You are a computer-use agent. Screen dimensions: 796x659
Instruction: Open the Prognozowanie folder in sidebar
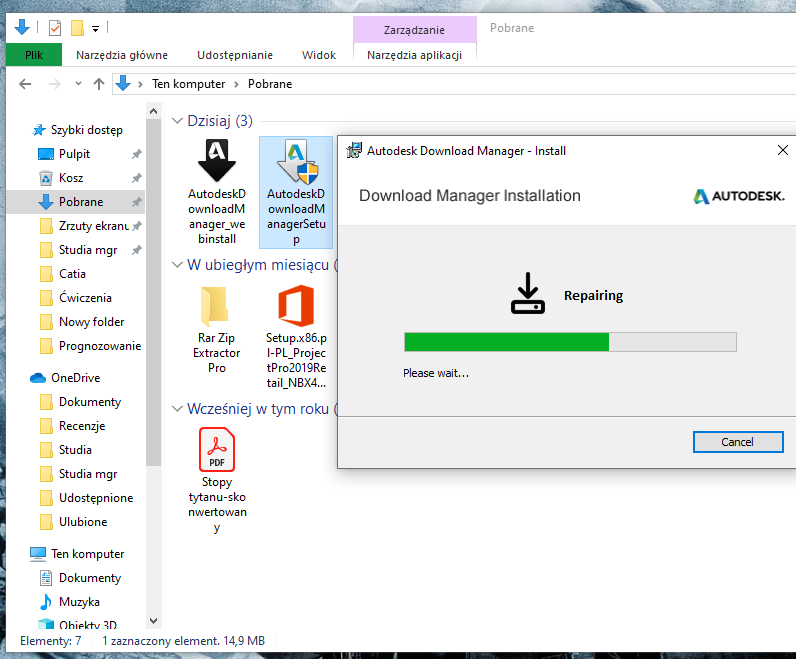tap(100, 346)
